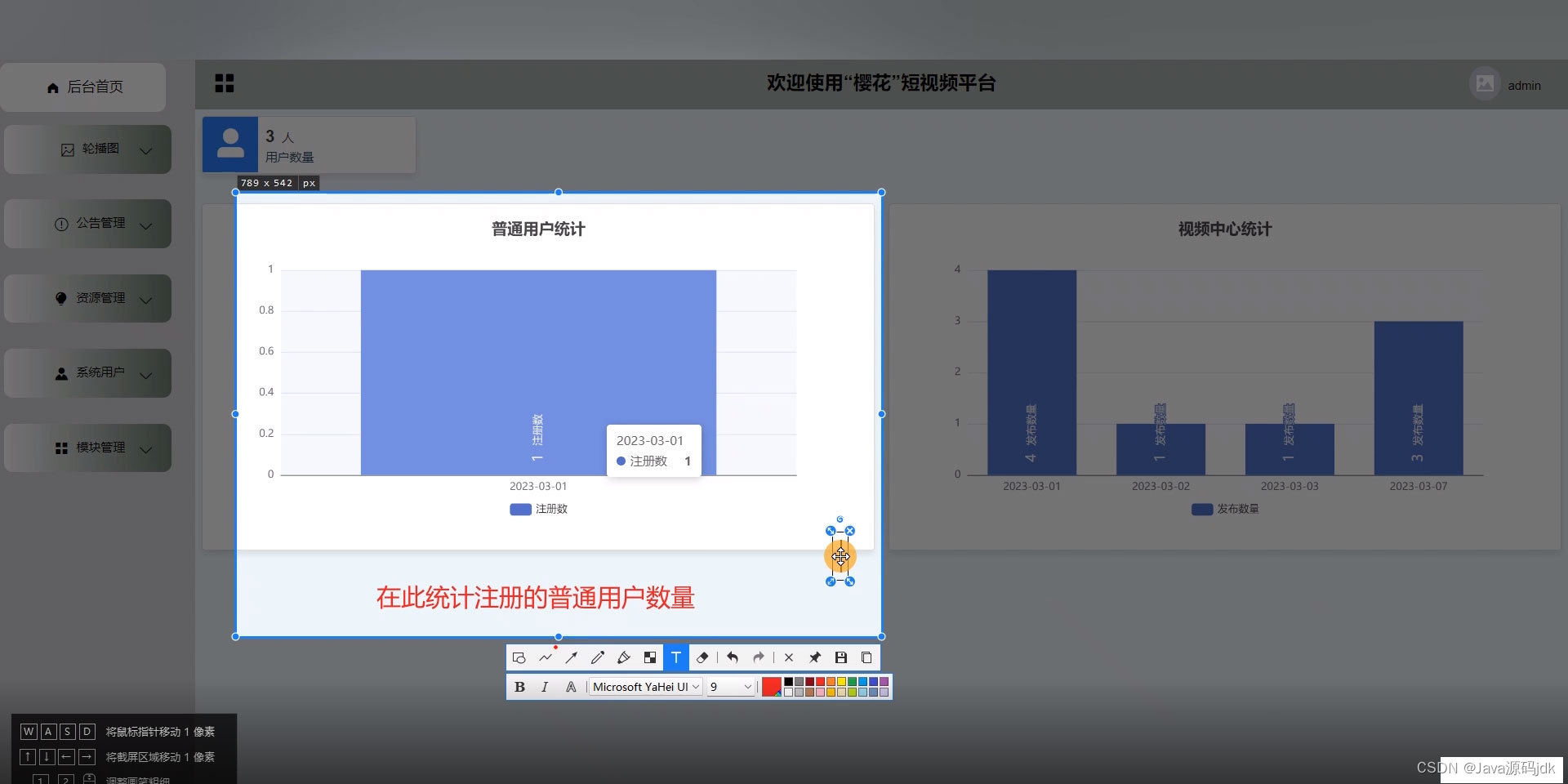Toggle the 发布数量 legend item
Screen dimensions: 1568x784
click(x=1225, y=509)
